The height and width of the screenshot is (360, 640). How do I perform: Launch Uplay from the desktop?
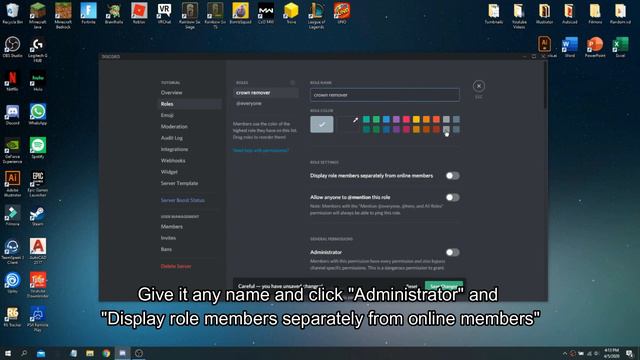12,282
